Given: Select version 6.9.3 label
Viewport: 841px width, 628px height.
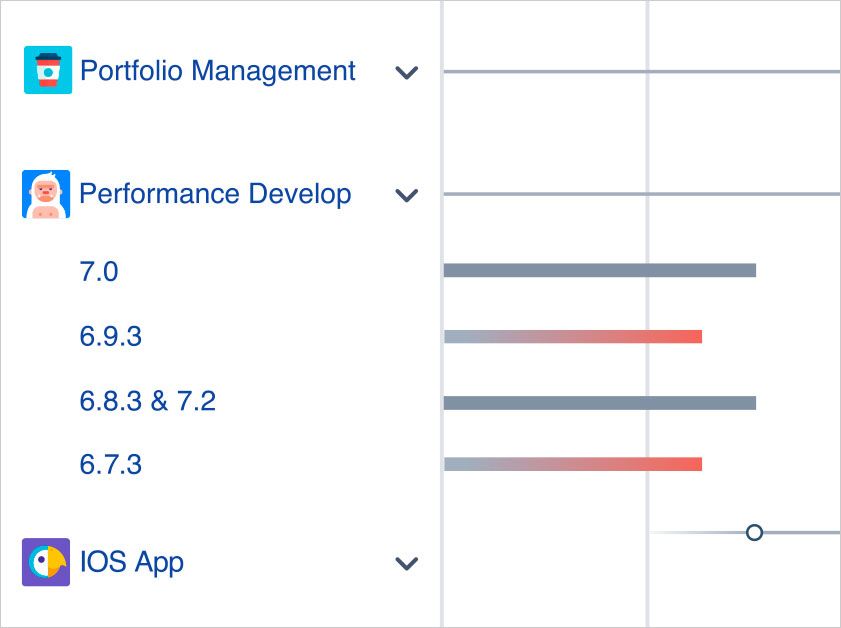Looking at the screenshot, I should [x=110, y=336].
